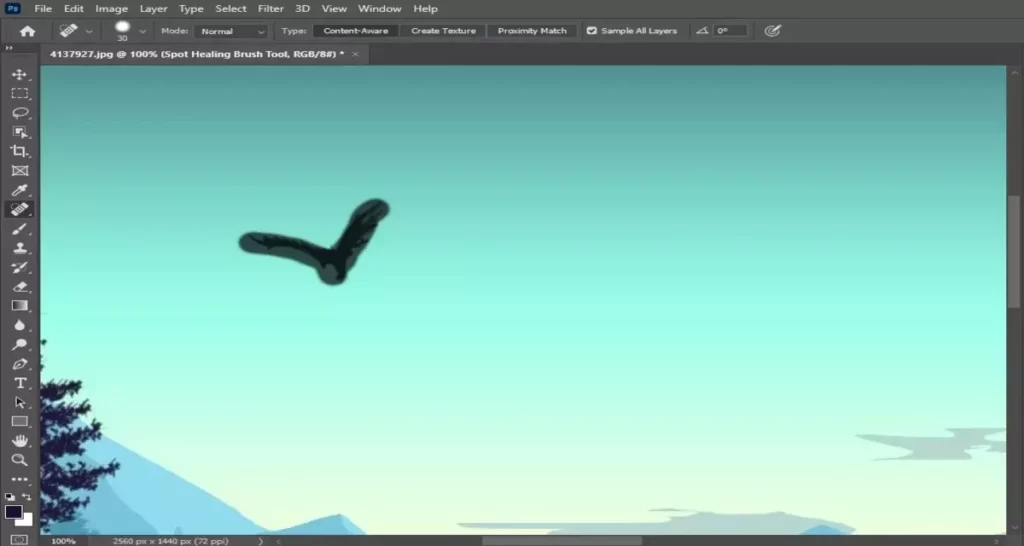This screenshot has width=1024, height=546.
Task: Toggle pressure for size icon
Action: point(773,31)
